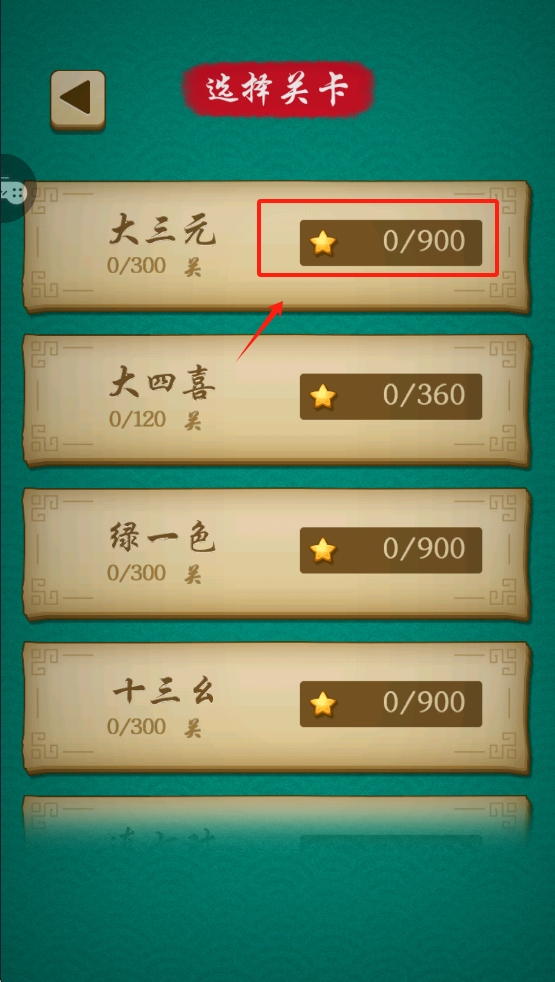This screenshot has width=555, height=982.
Task: Click the 选择关卡 title banner
Action: (x=278, y=90)
